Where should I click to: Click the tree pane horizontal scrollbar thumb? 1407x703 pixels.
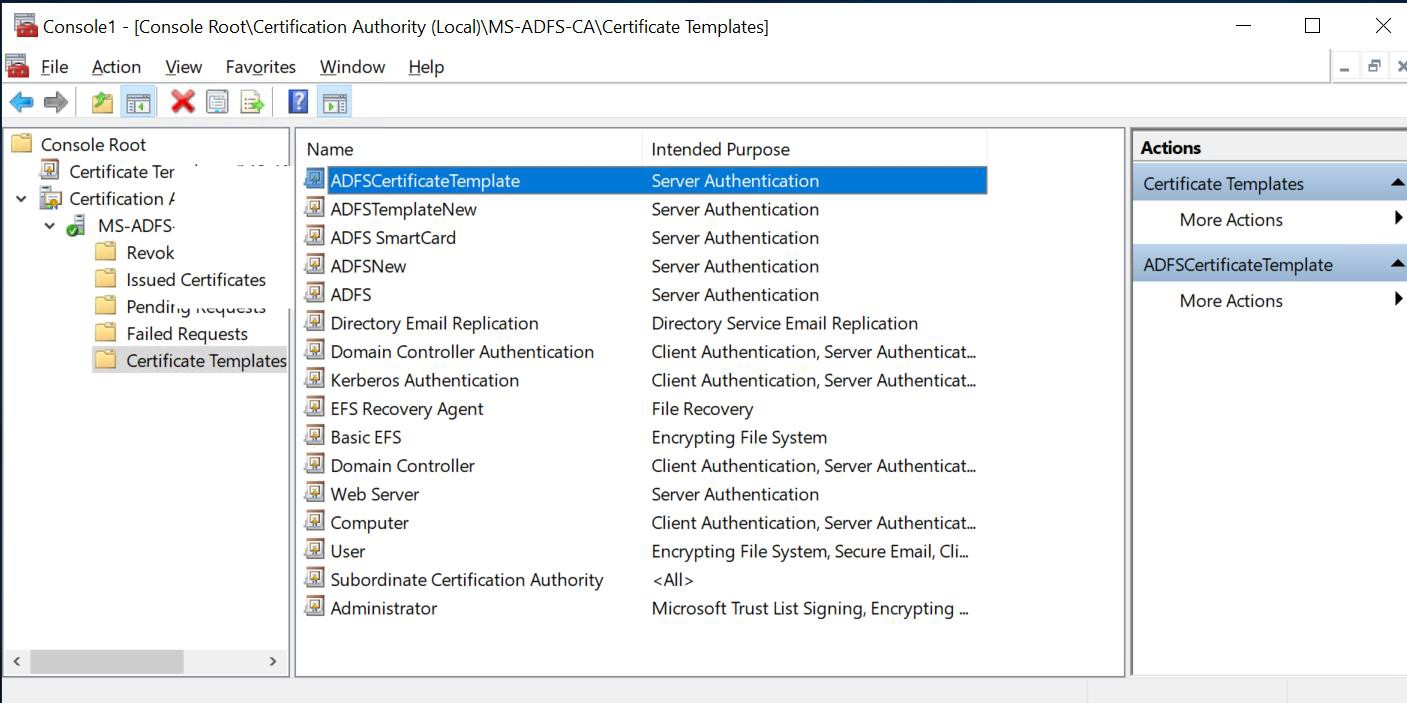click(107, 661)
